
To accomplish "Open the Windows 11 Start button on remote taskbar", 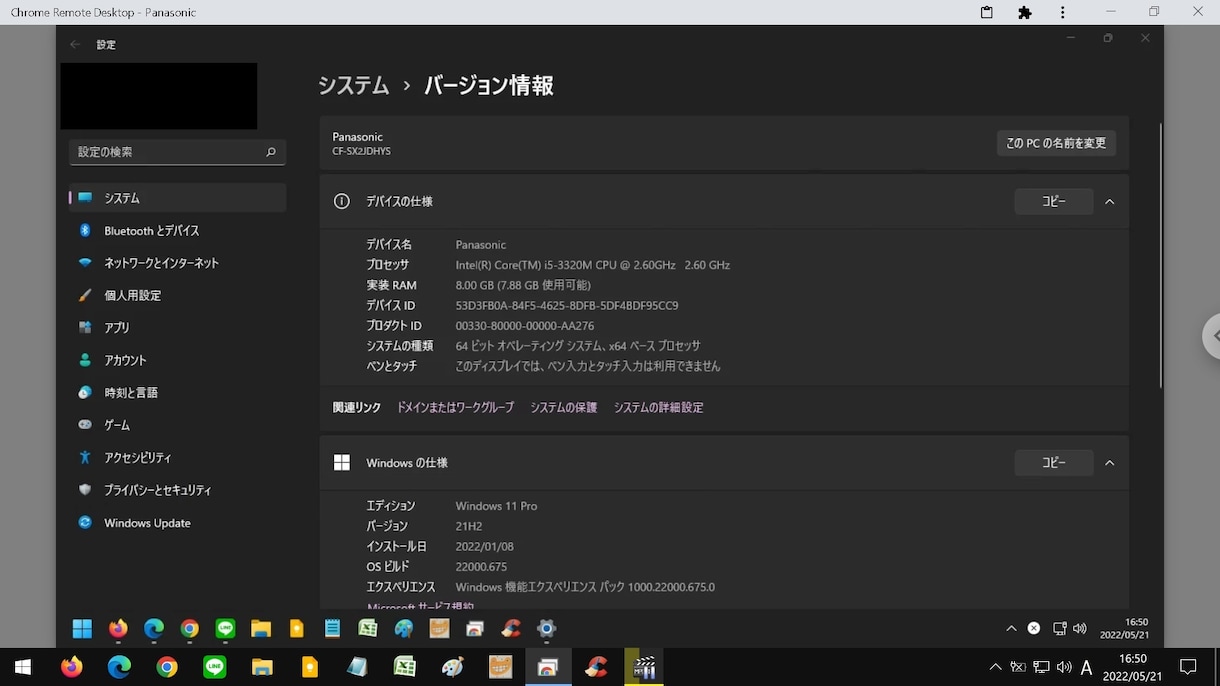I will point(82,629).
